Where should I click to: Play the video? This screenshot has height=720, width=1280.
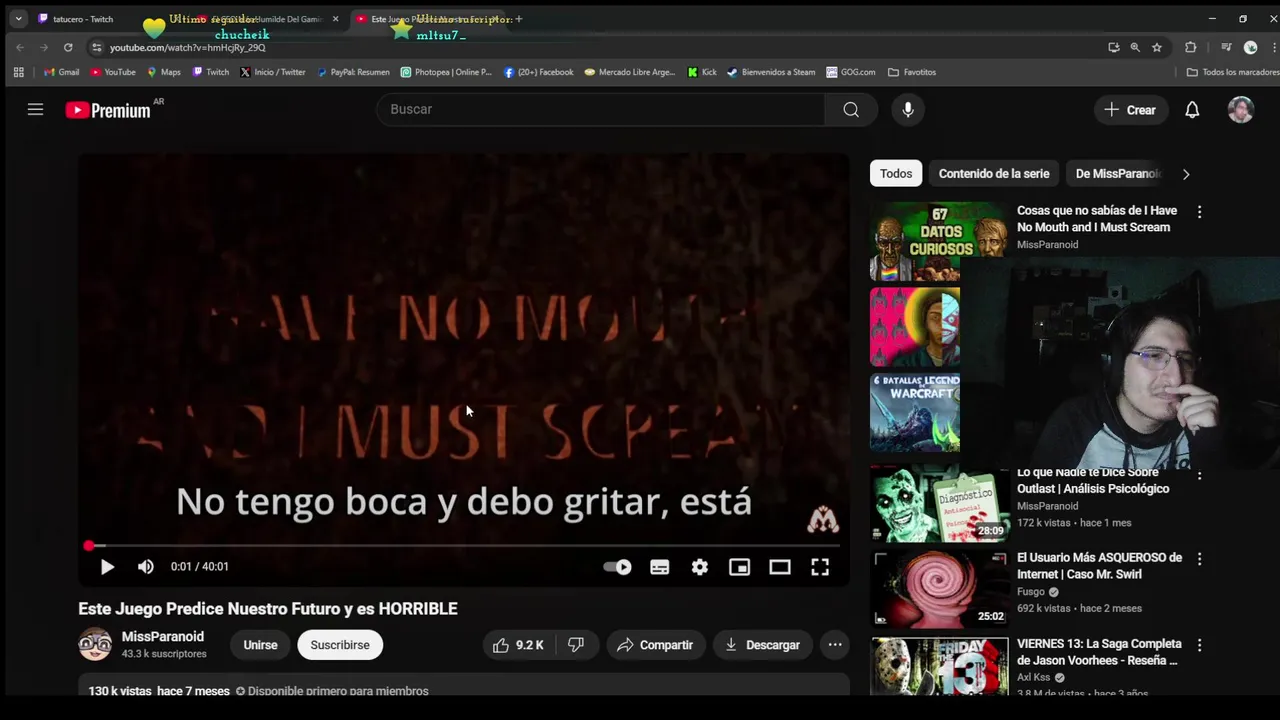coord(107,567)
